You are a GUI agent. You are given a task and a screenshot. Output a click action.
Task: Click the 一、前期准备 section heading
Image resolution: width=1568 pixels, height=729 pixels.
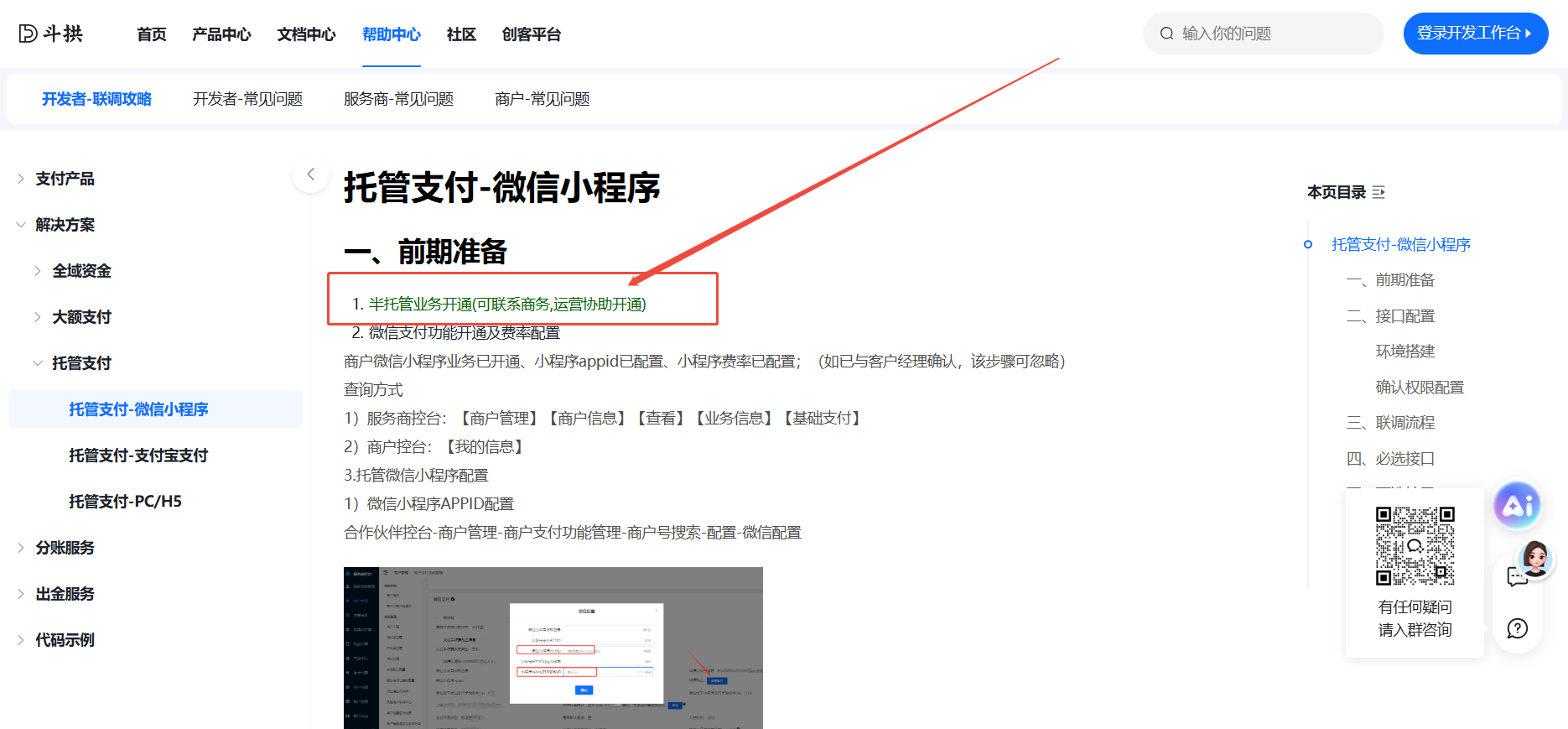click(426, 252)
